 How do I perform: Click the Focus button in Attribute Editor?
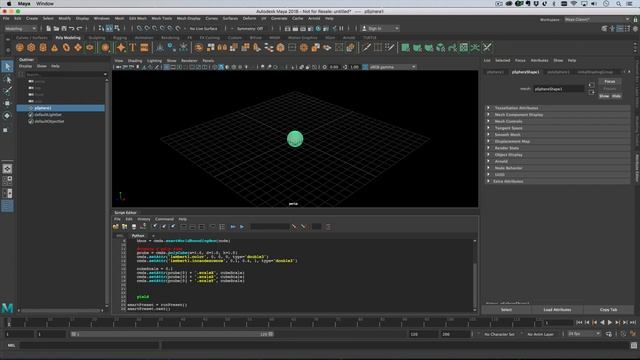pos(609,82)
